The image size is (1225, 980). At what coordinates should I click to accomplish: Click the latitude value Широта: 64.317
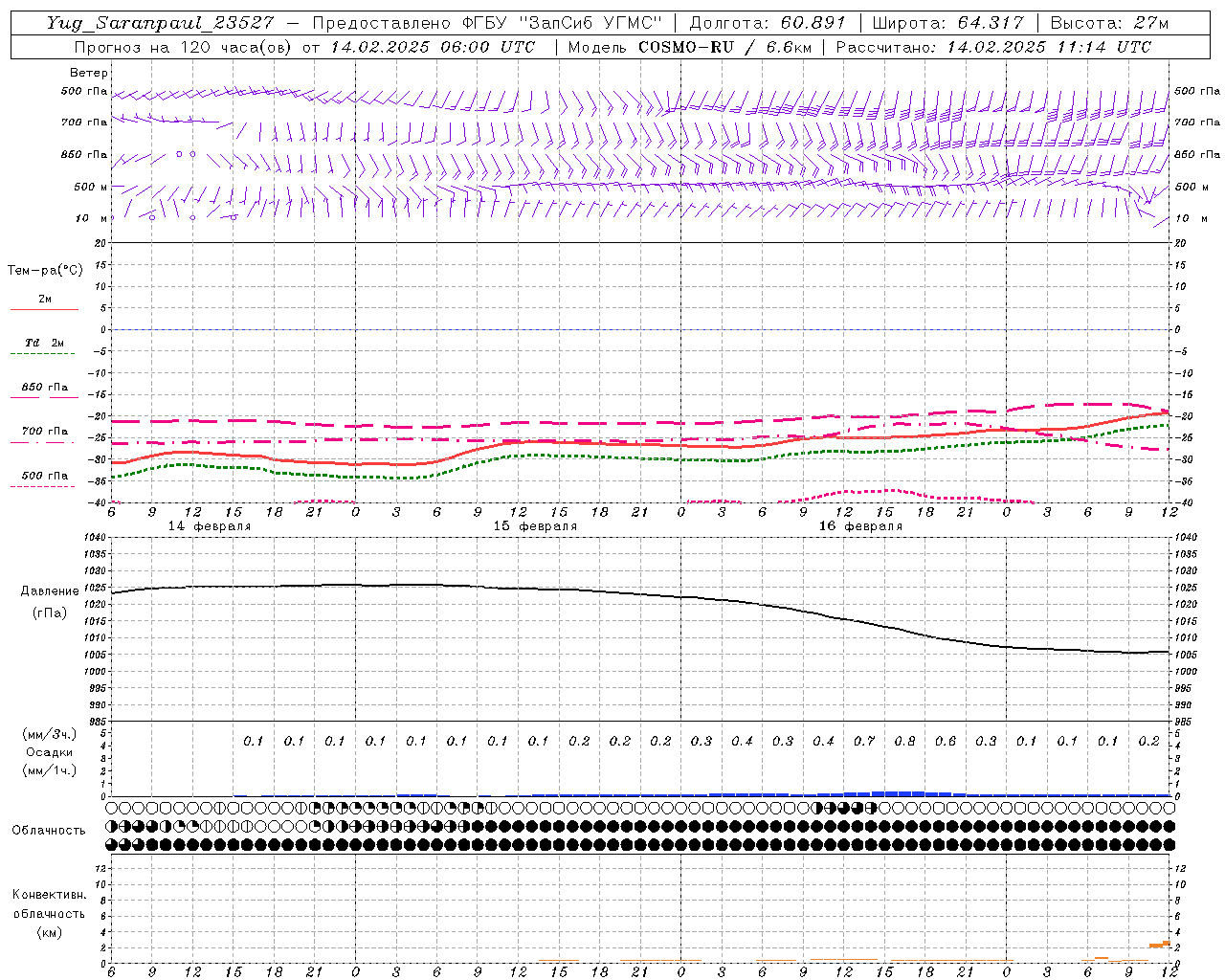tap(947, 23)
